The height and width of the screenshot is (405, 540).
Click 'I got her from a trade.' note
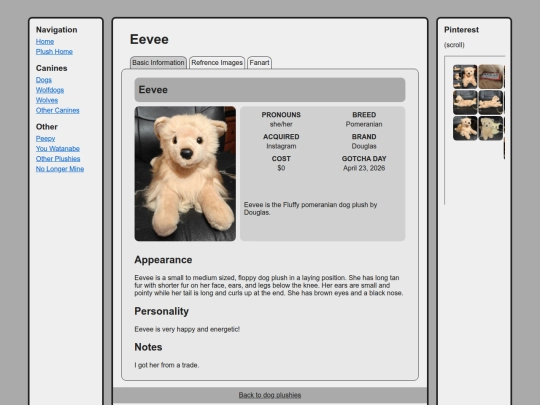(167, 365)
